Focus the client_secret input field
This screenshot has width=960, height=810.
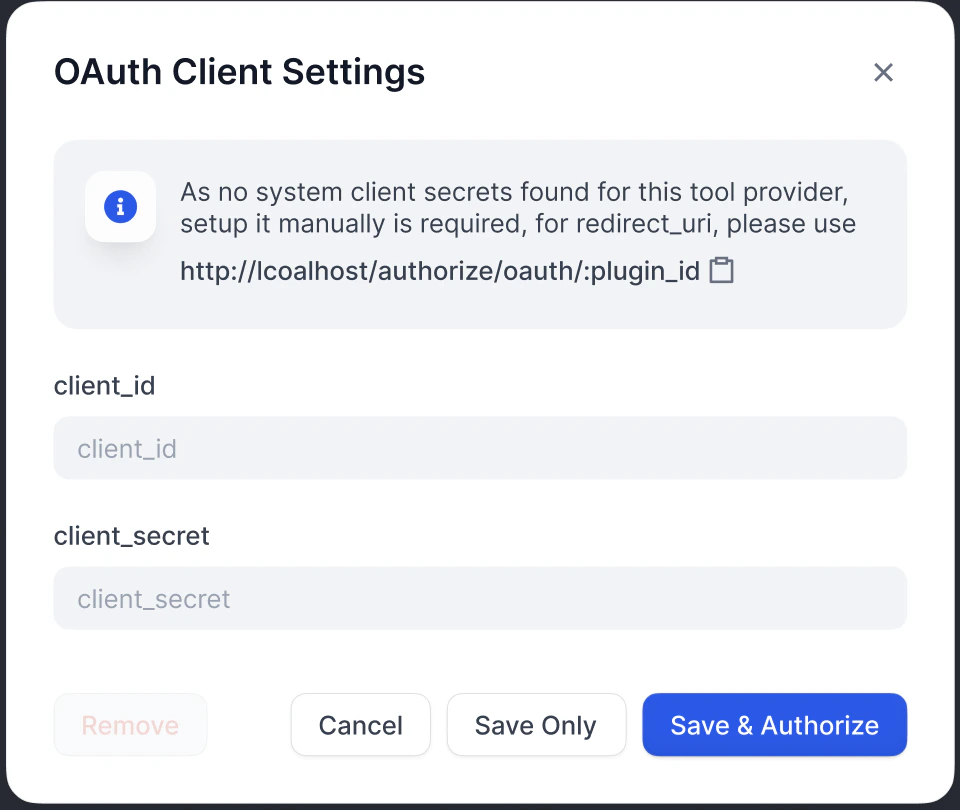coord(480,598)
